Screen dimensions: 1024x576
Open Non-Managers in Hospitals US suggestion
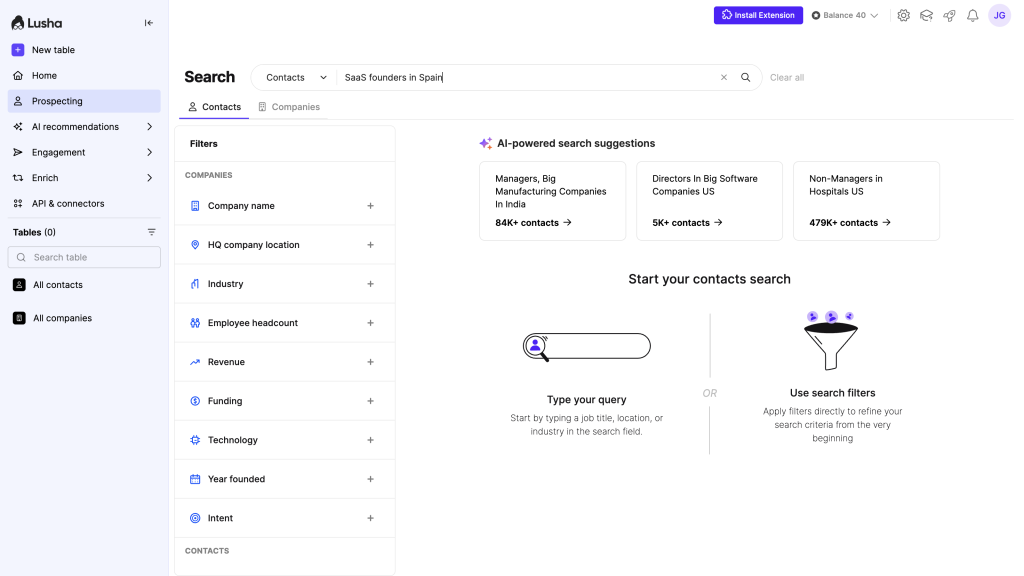pos(866,201)
